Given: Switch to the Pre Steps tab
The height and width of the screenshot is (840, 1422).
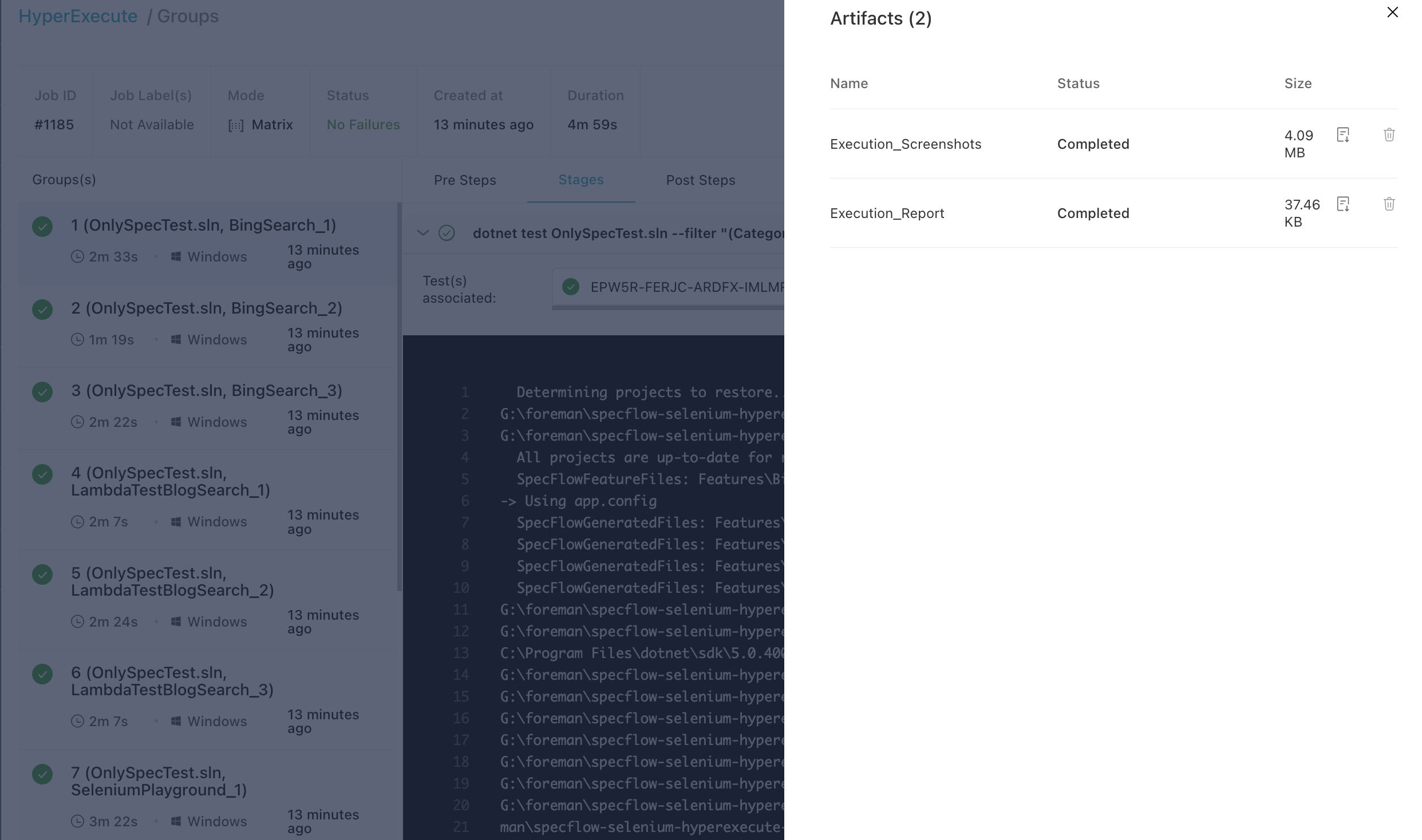Looking at the screenshot, I should coord(465,180).
